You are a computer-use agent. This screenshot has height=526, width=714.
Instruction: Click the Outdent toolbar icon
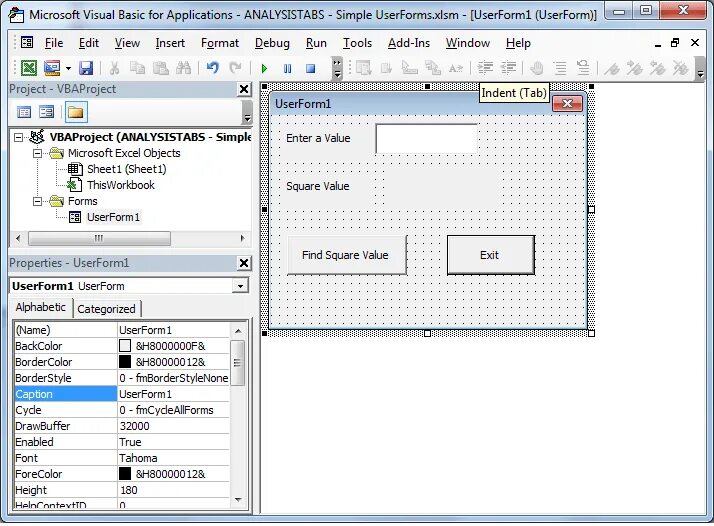(508, 68)
